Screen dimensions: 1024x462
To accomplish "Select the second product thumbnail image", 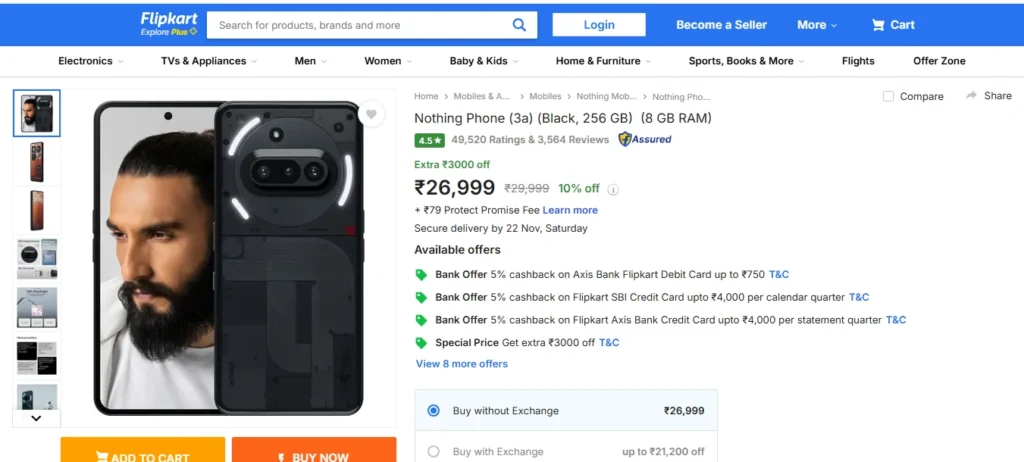I will (x=37, y=162).
